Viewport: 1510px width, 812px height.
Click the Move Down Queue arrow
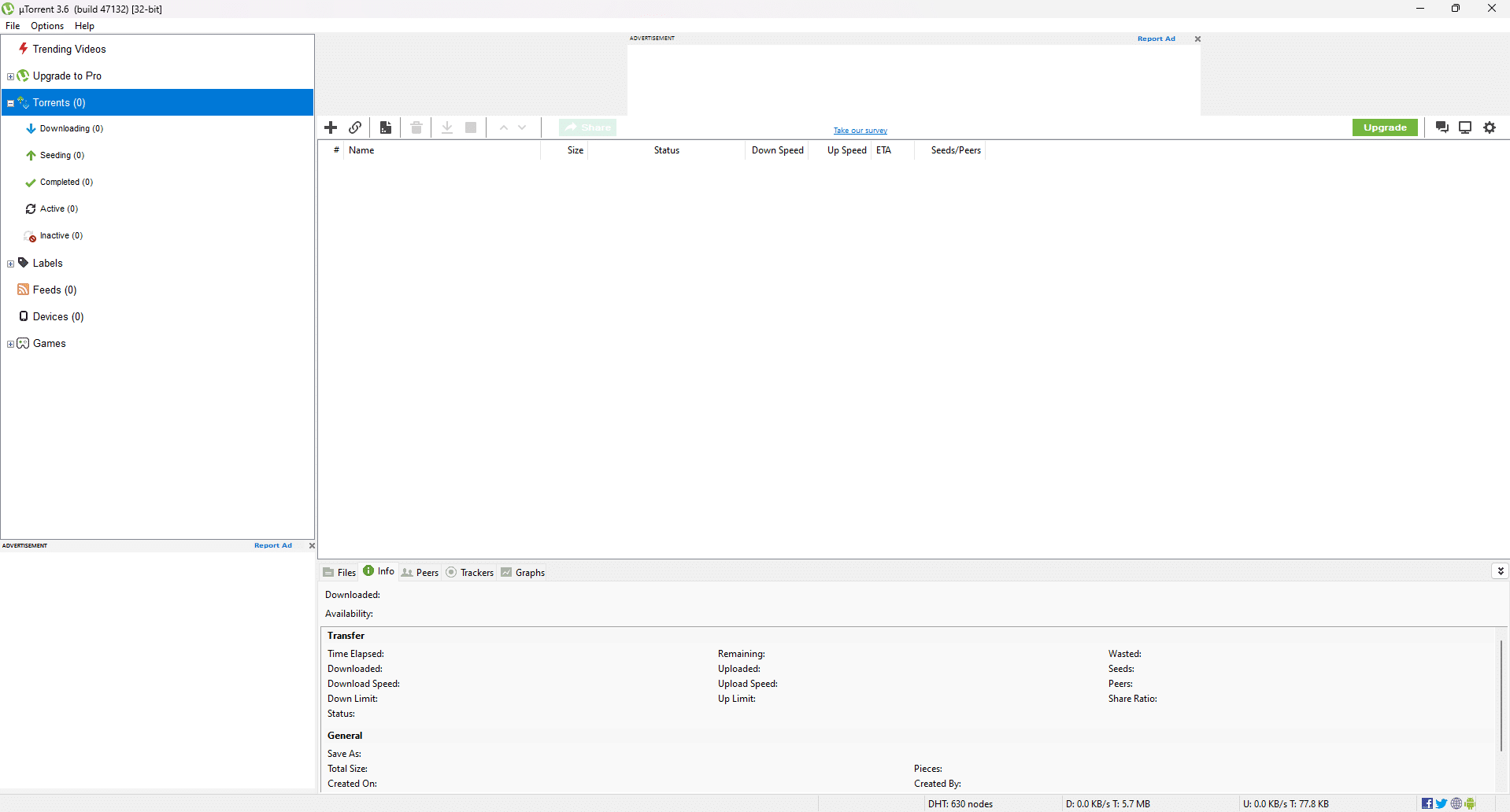click(522, 127)
